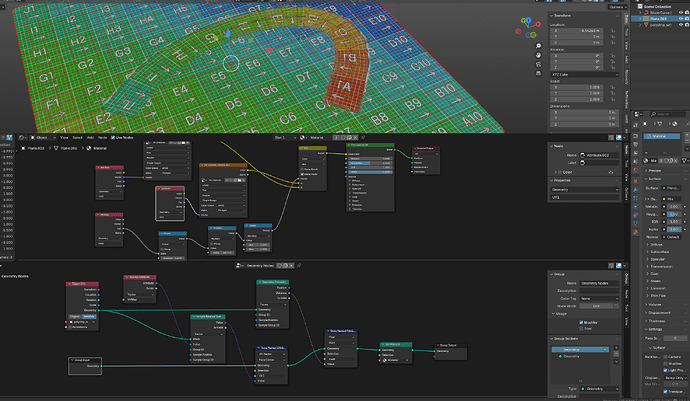Viewport: 690px width, 401px height.
Task: Toggle the Use Nodes checkbox
Action: click(x=113, y=138)
